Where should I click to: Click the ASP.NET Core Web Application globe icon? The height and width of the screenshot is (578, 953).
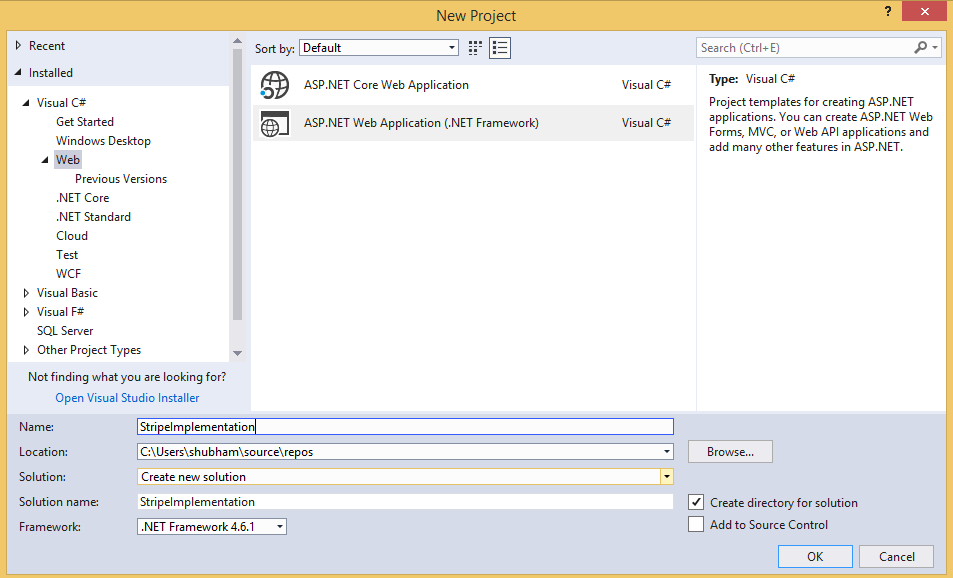(x=275, y=84)
